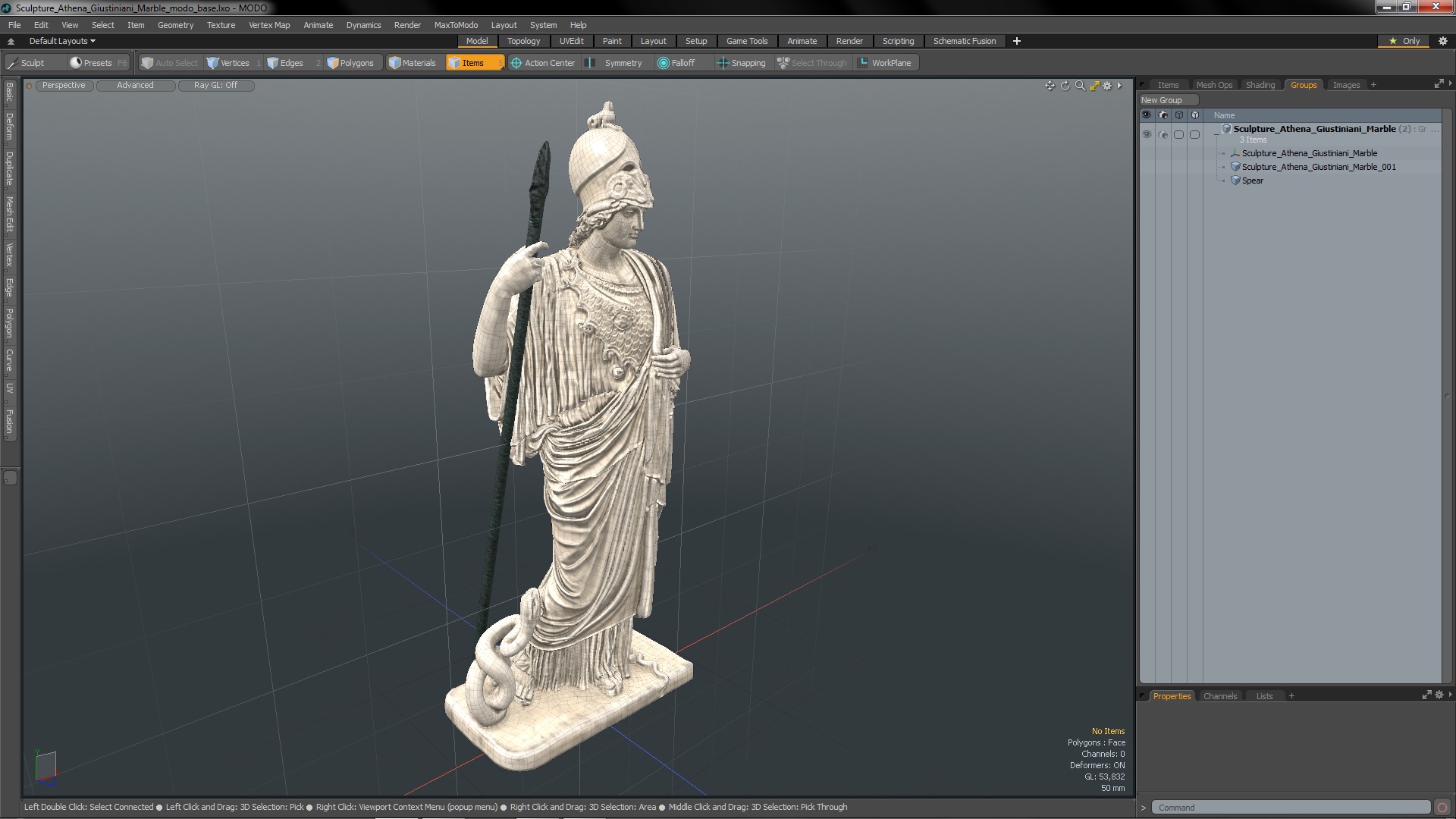
Task: Add new tab beside Lists with plus
Action: pyautogui.click(x=1291, y=696)
